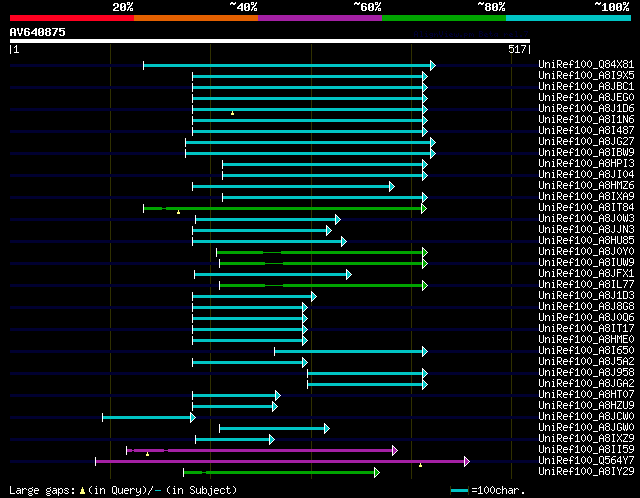Select the UniRef100_A8J5A2 label
This screenshot has height=498, width=640.
(x=586, y=362)
